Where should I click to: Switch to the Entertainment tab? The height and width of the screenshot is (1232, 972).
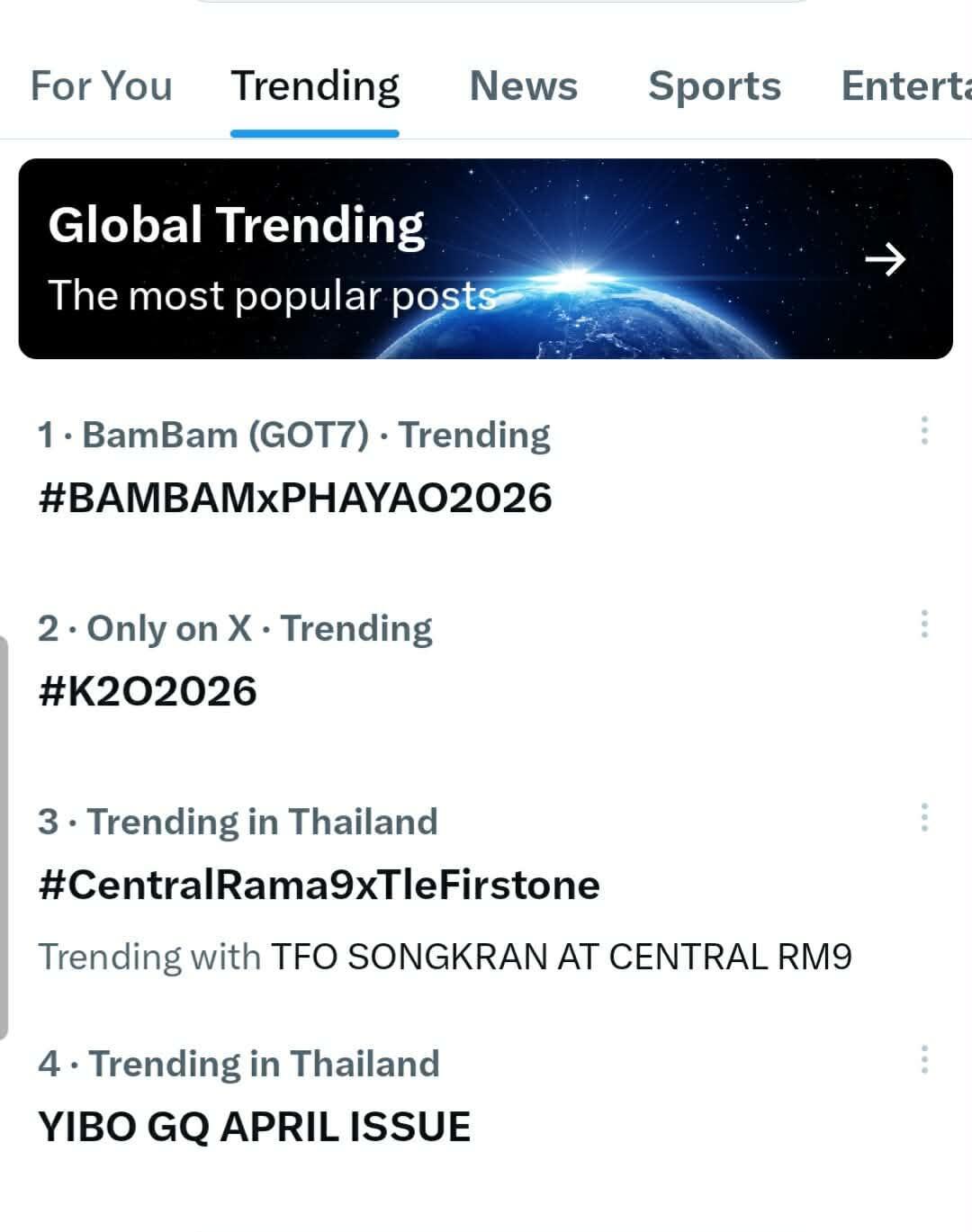coord(904,86)
